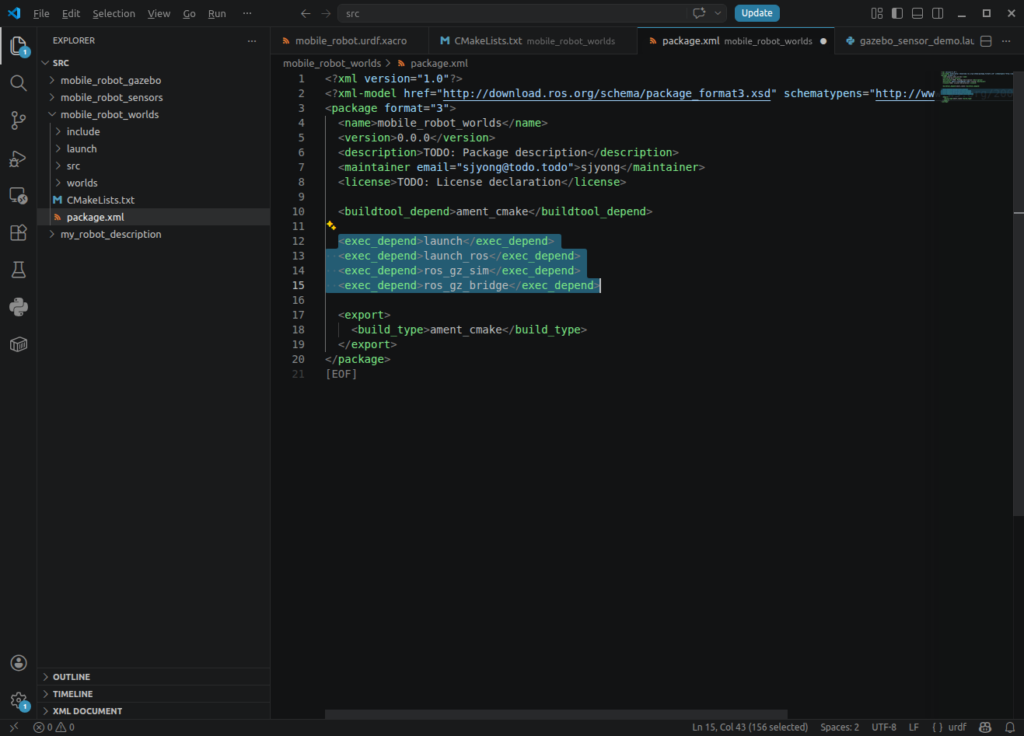Screen dimensions: 1024x736
Task: Open Explorer views and more actions ellipsis
Action: 252,40
